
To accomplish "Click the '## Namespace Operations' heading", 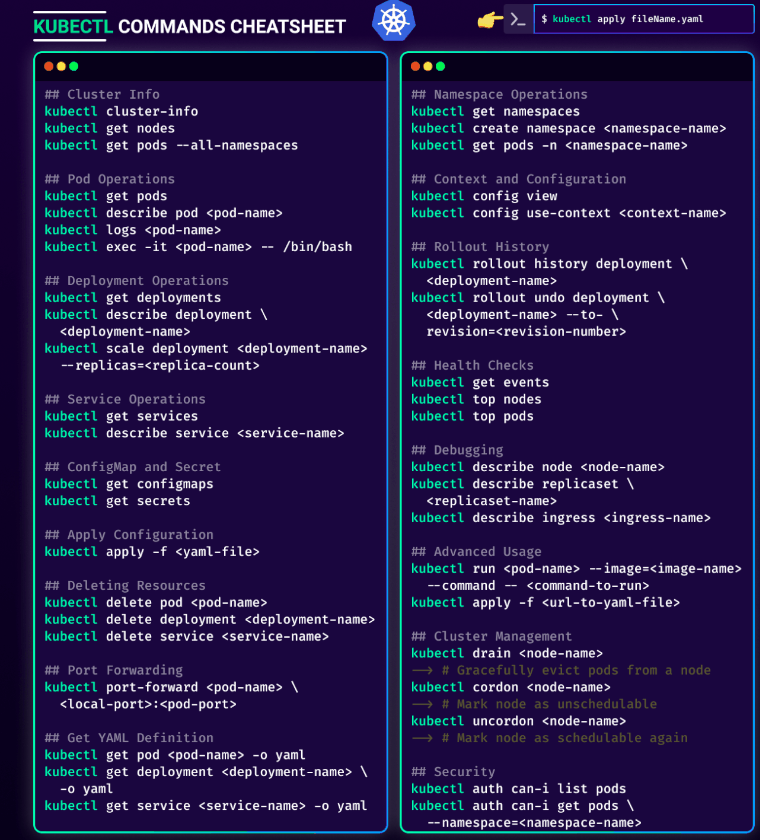I will [499, 94].
